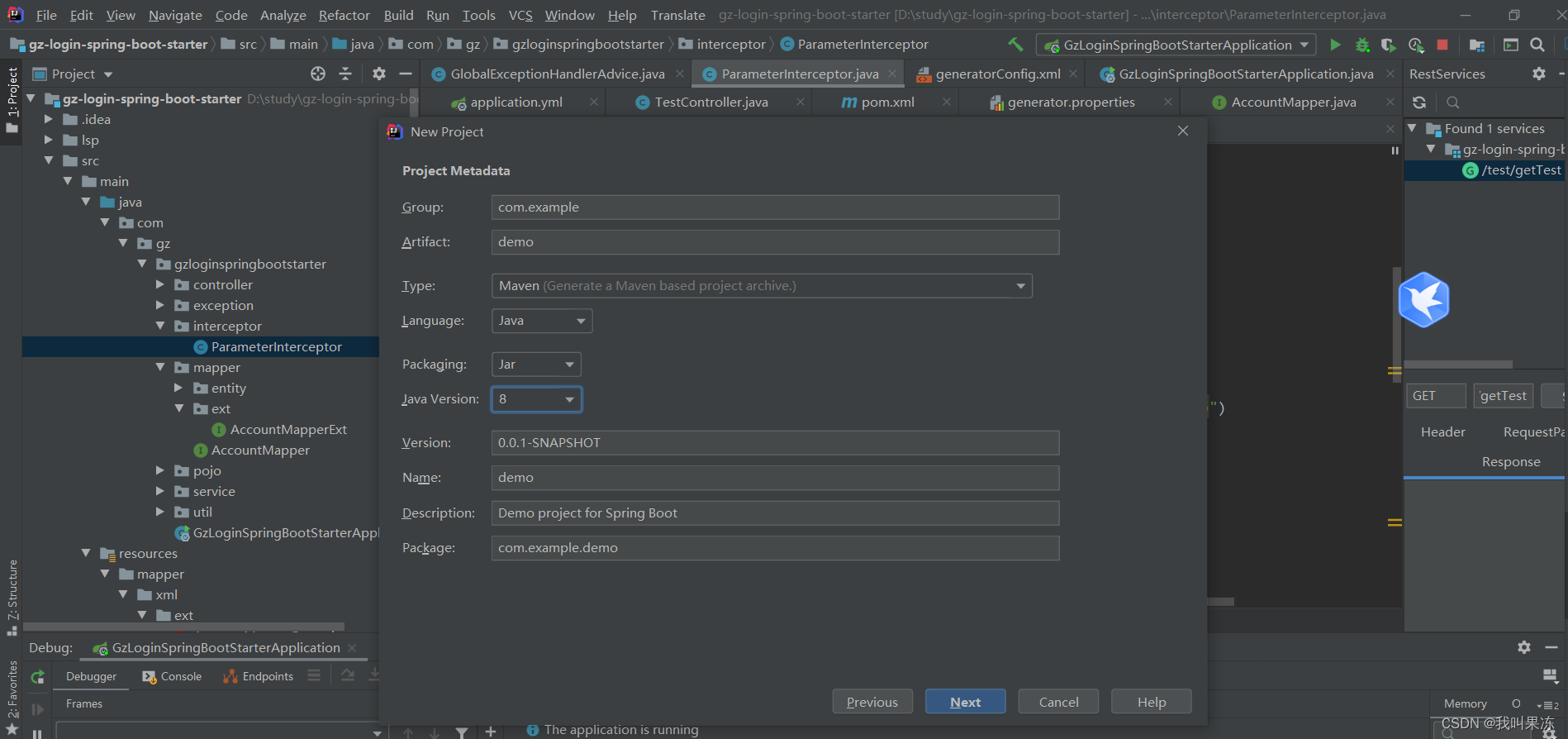Switch to GlobalExceptionHandlerAdvice.java tab
This screenshot has width=1568, height=739.
click(x=558, y=74)
